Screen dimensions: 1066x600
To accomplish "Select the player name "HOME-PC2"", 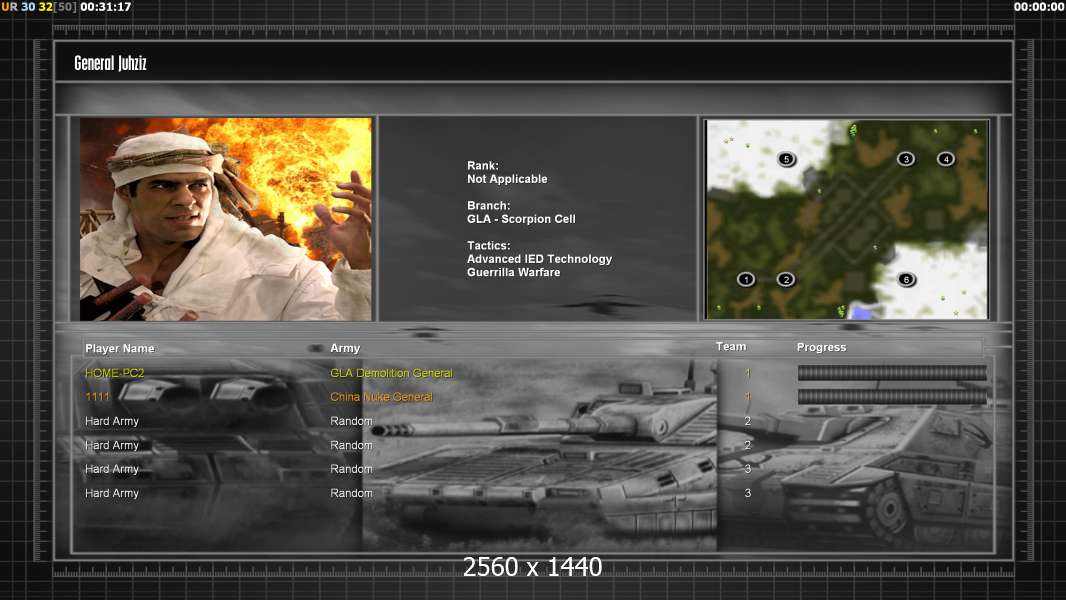I will coord(114,373).
